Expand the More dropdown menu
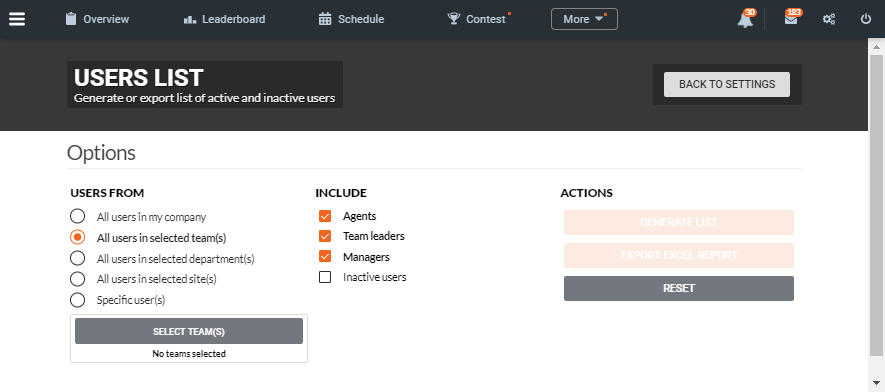This screenshot has width=885, height=392. click(584, 19)
